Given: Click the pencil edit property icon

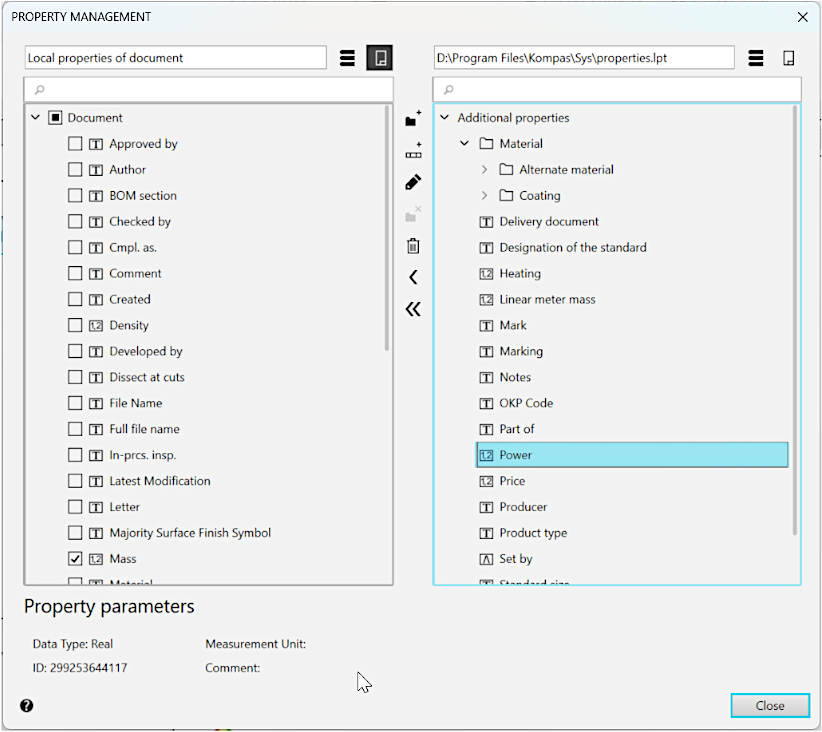Looking at the screenshot, I should pyautogui.click(x=413, y=182).
